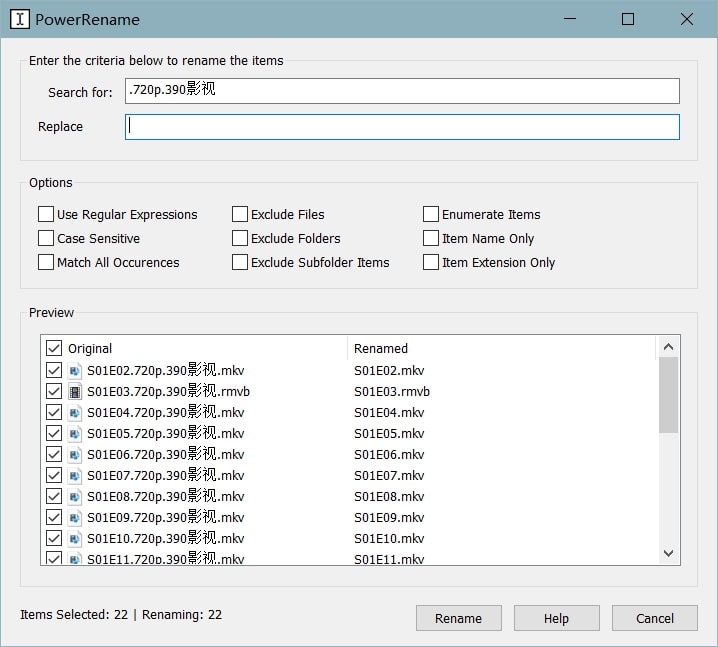Viewport: 718px width, 647px height.
Task: Click the file icon for S01E10.720p.390影视.mkv
Action: 75,538
